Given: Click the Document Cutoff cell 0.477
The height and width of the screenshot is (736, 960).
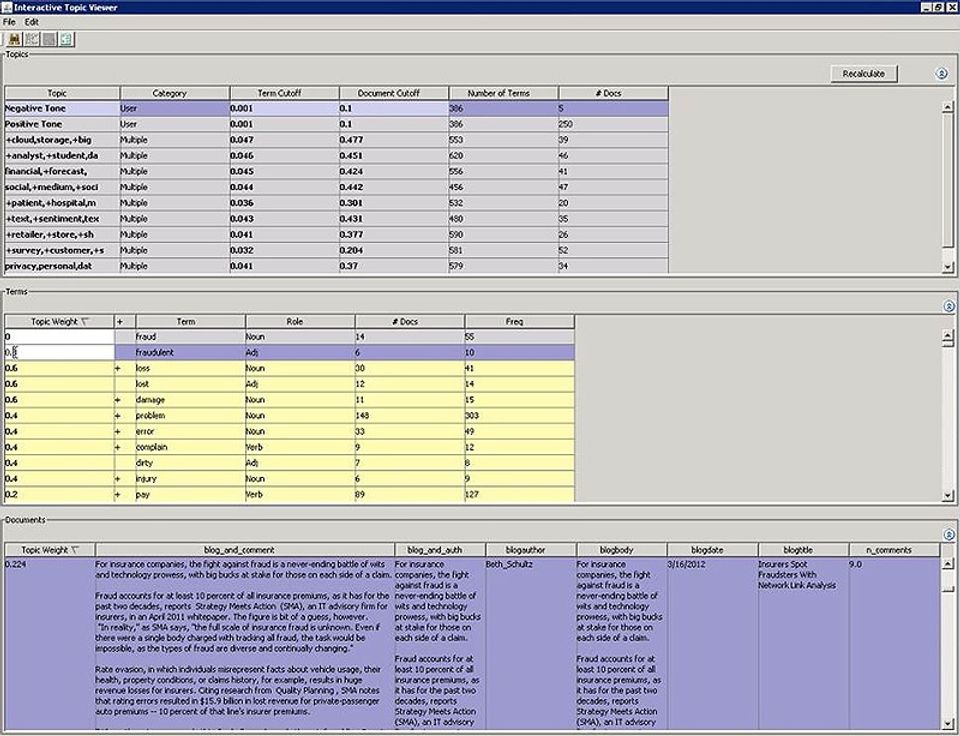Looking at the screenshot, I should click(394, 140).
